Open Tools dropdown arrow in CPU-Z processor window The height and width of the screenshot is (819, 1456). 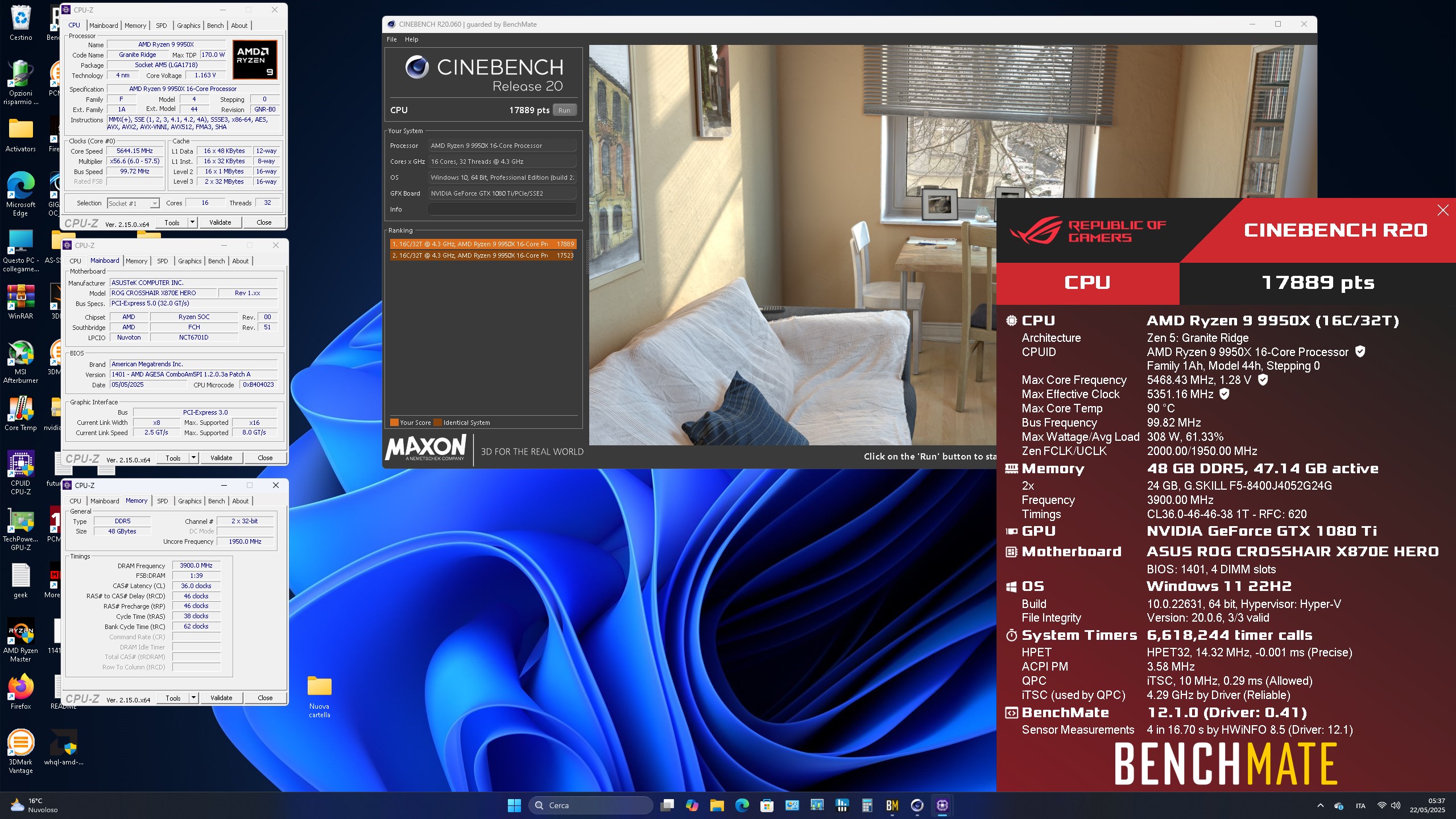click(x=193, y=222)
